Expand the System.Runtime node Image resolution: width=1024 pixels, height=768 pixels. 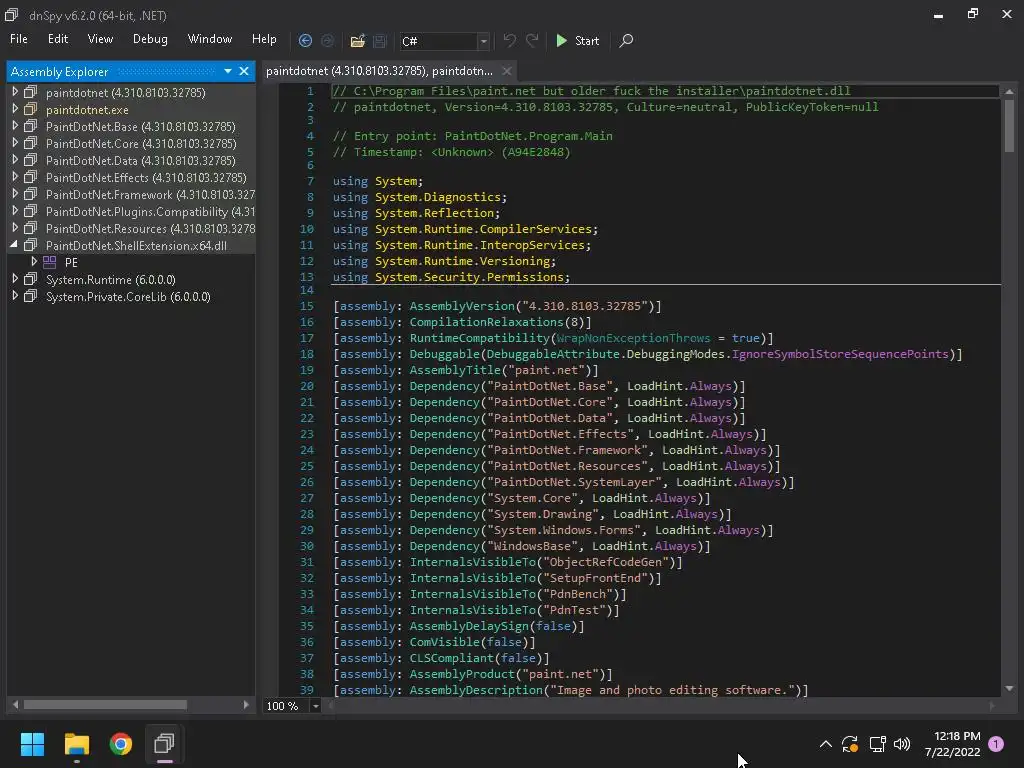pyautogui.click(x=15, y=279)
